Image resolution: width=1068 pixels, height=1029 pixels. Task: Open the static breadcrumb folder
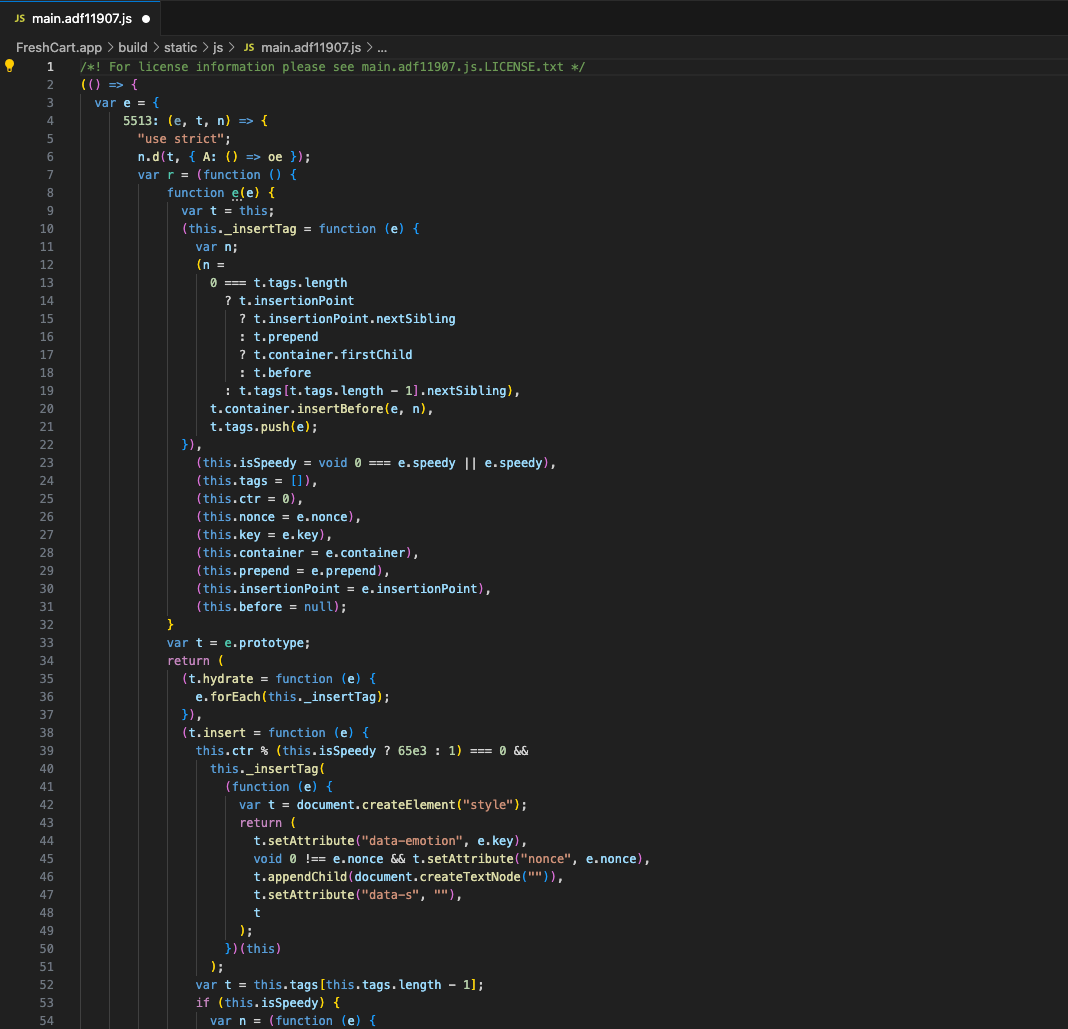point(180,48)
